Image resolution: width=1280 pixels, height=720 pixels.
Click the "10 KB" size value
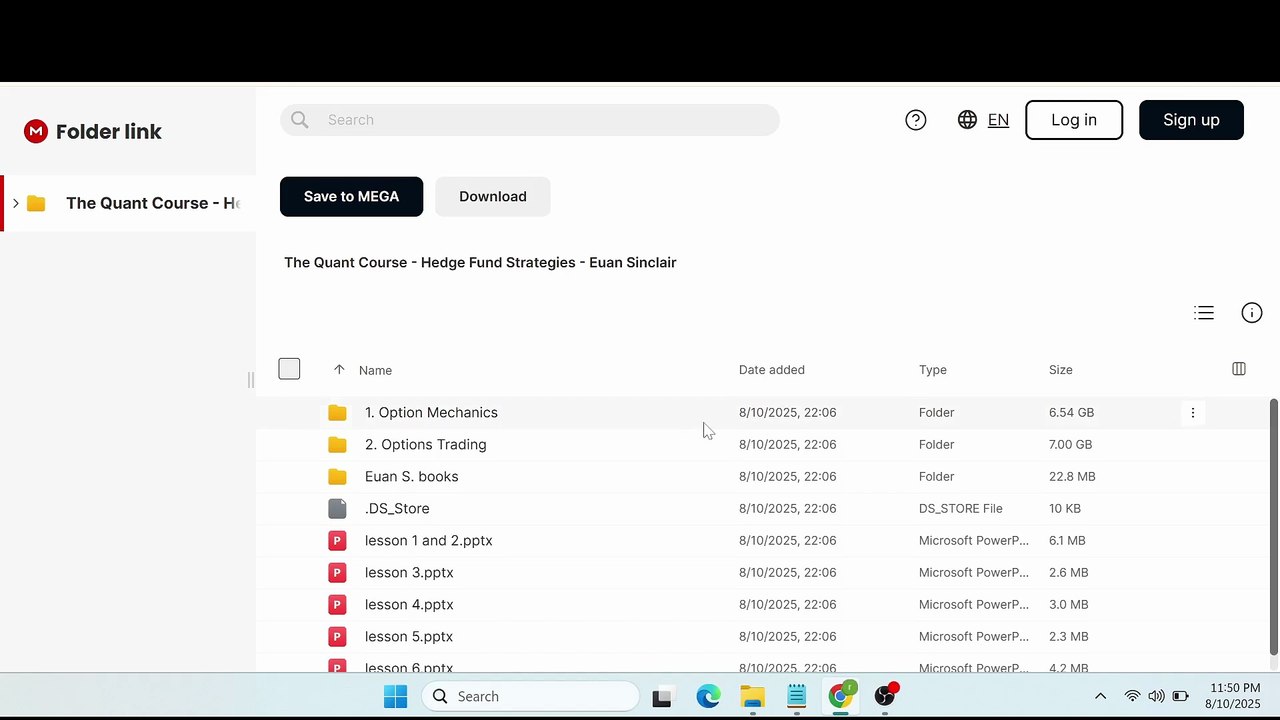pos(1065,508)
